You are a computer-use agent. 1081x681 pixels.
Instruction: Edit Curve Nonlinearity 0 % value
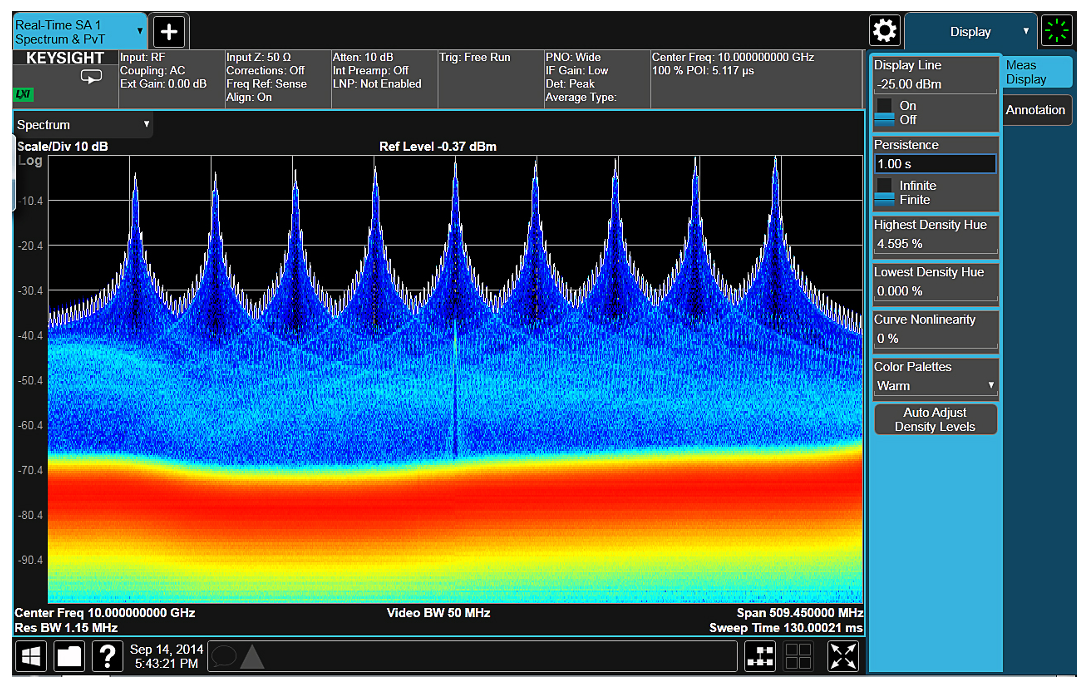tap(935, 339)
